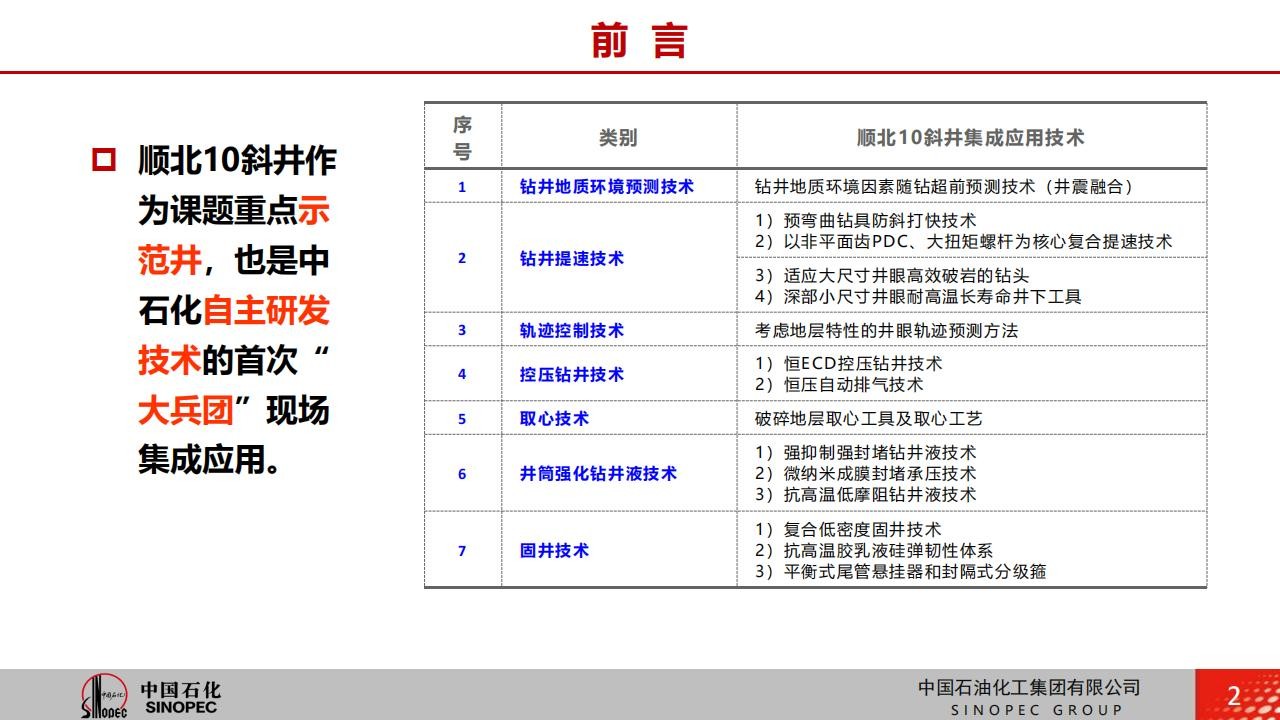Select the slide title 前言
The width and height of the screenshot is (1280, 720).
click(639, 41)
